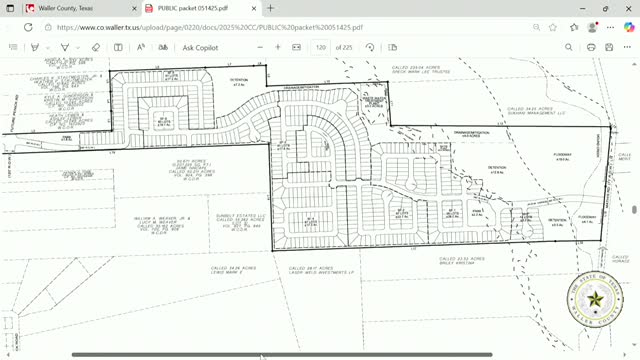Screen dimensions: 640x360
Task: Save the PDF document
Action: click(x=609, y=47)
